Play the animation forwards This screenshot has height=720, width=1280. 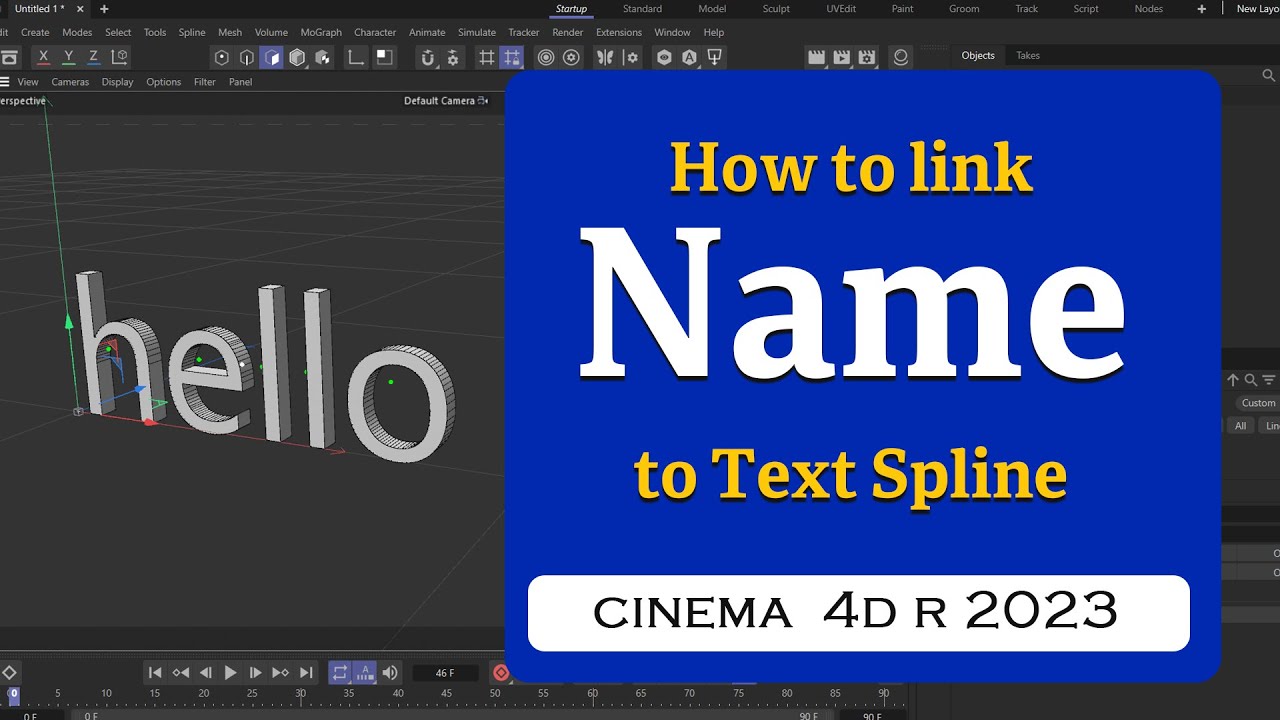click(231, 673)
